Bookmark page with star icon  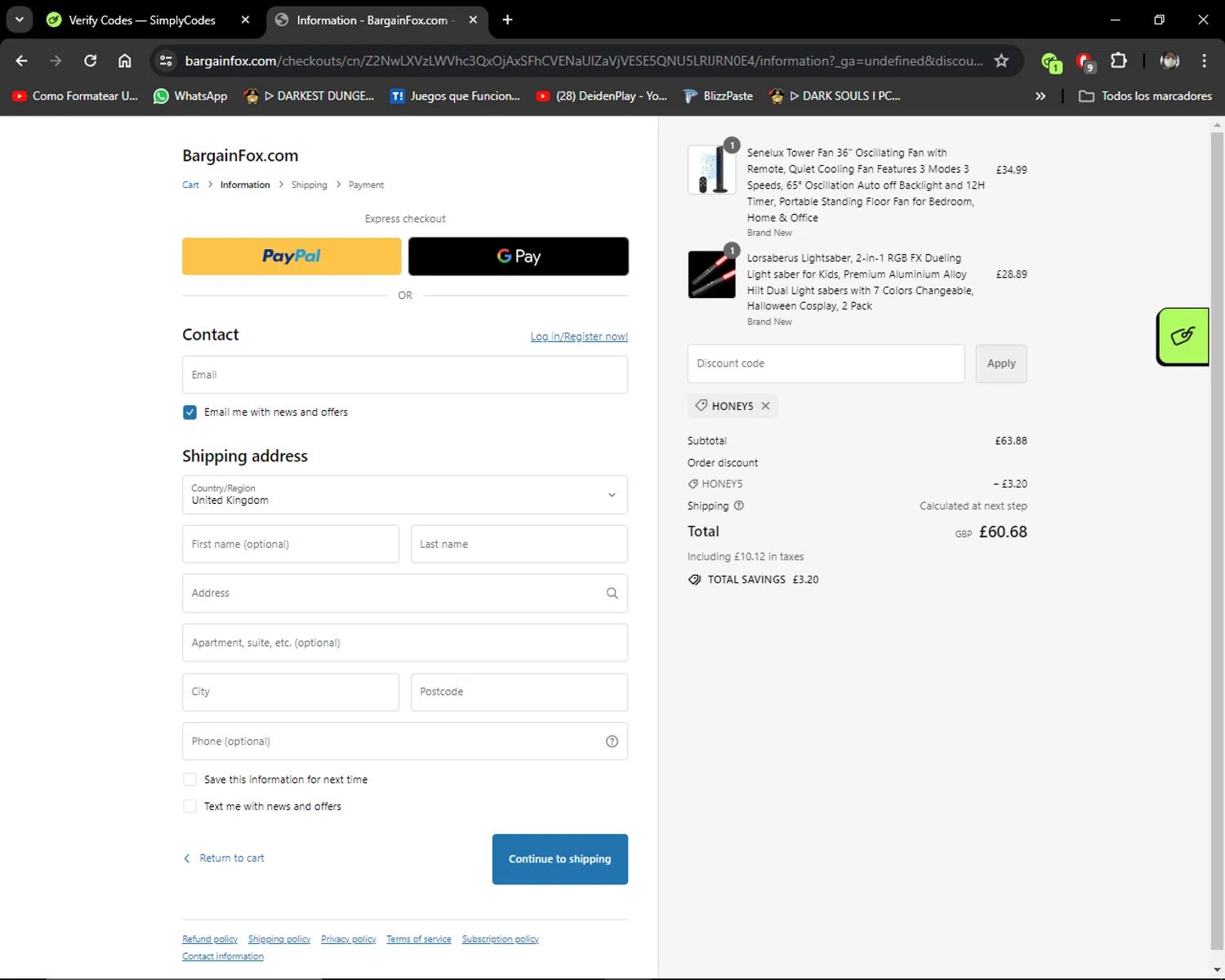coord(1001,60)
